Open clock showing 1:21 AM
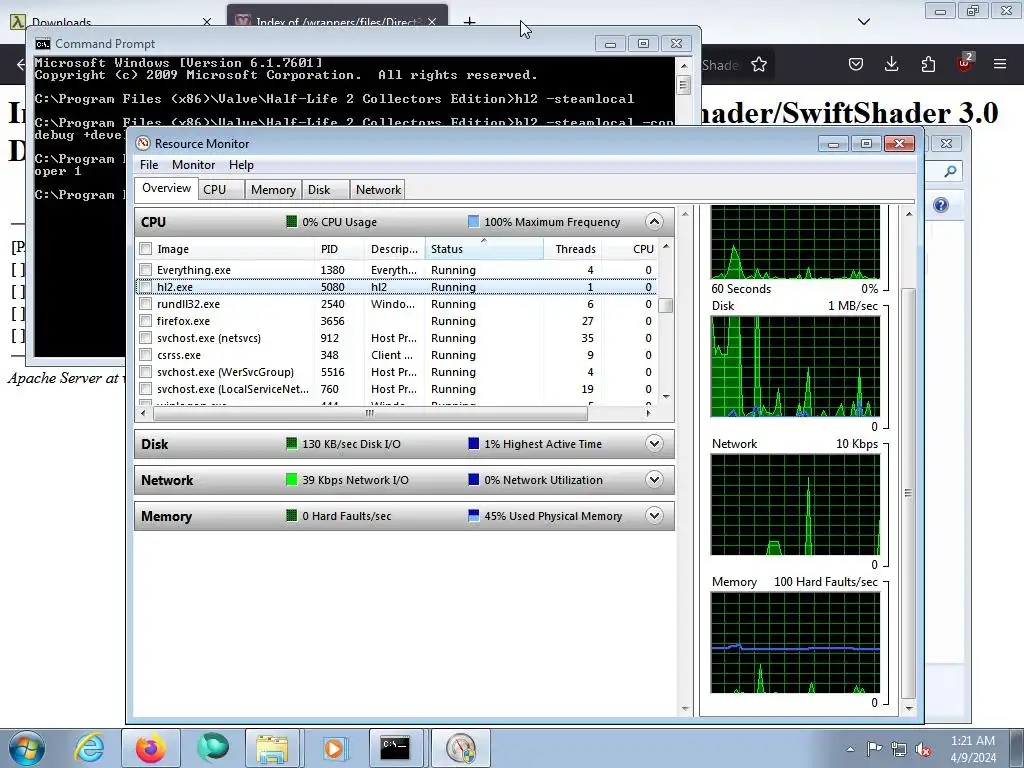1024x768 pixels. tap(973, 749)
